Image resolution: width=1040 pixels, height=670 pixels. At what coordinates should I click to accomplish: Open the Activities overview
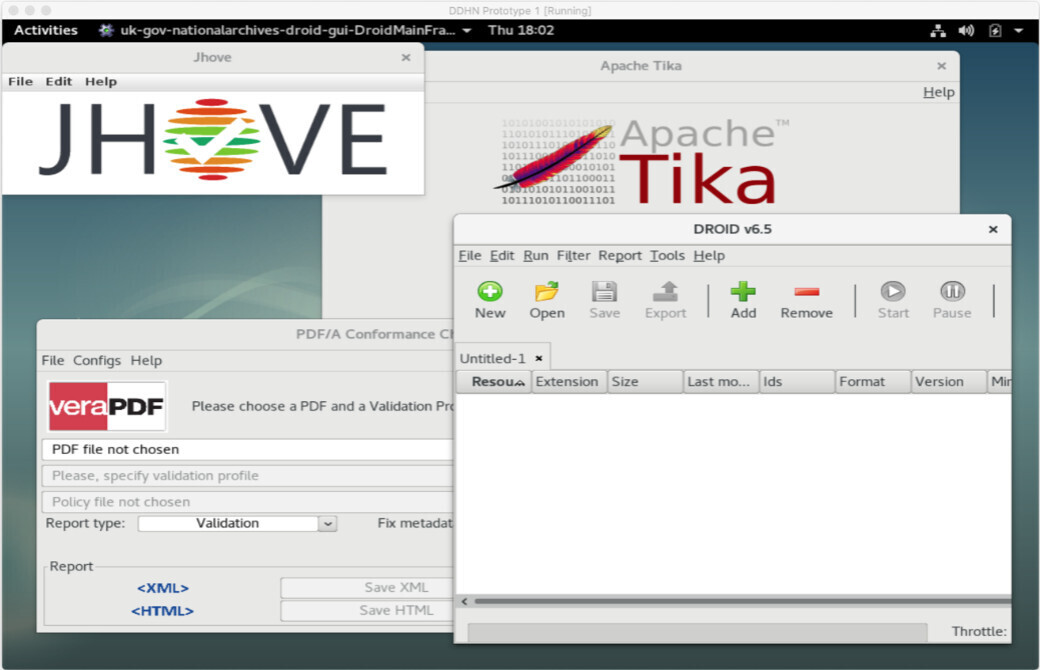(45, 30)
